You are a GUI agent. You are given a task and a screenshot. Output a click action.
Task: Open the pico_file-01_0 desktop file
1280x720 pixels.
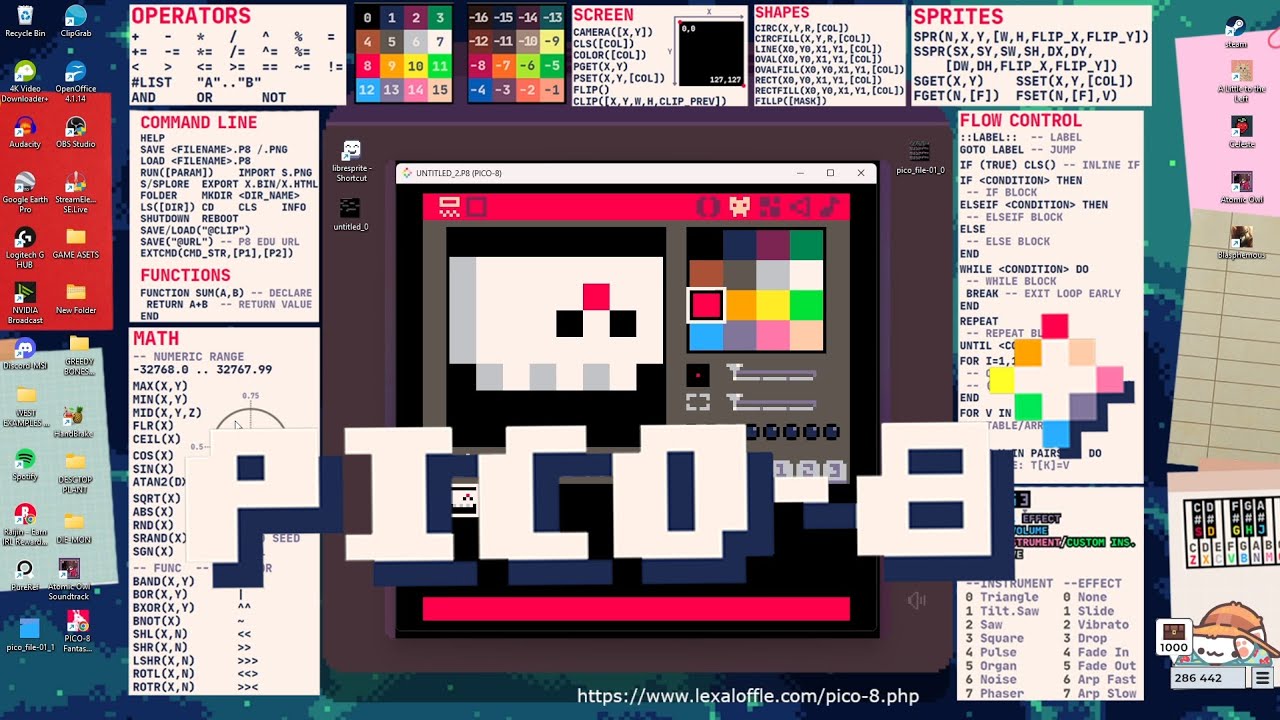point(920,158)
